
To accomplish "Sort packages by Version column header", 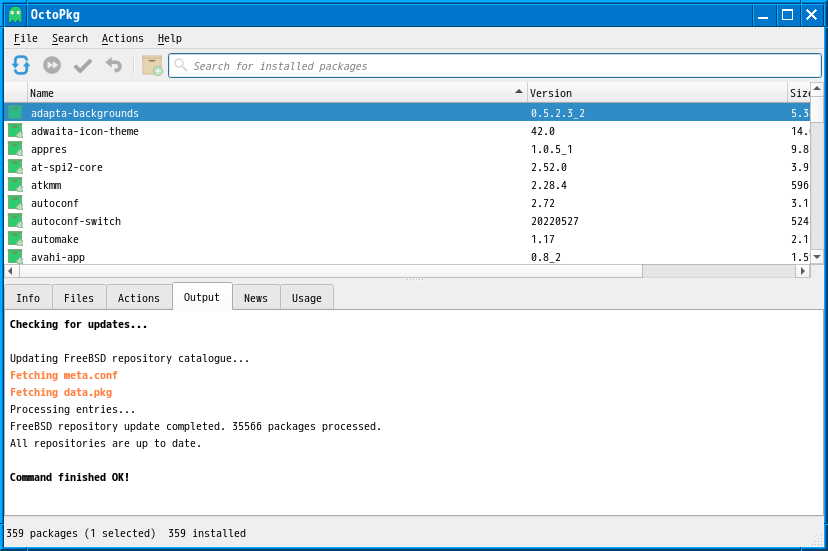I will pos(655,93).
